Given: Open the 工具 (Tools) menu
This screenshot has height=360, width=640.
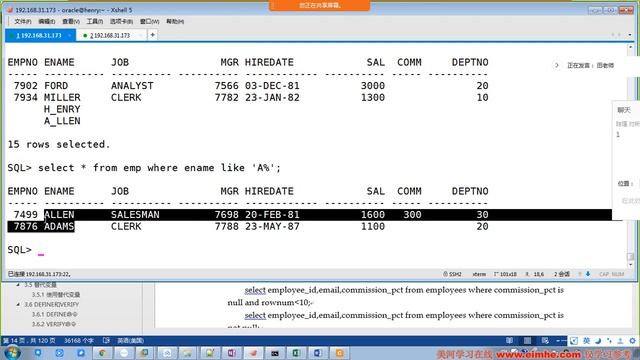Looking at the screenshot, I should point(94,21).
